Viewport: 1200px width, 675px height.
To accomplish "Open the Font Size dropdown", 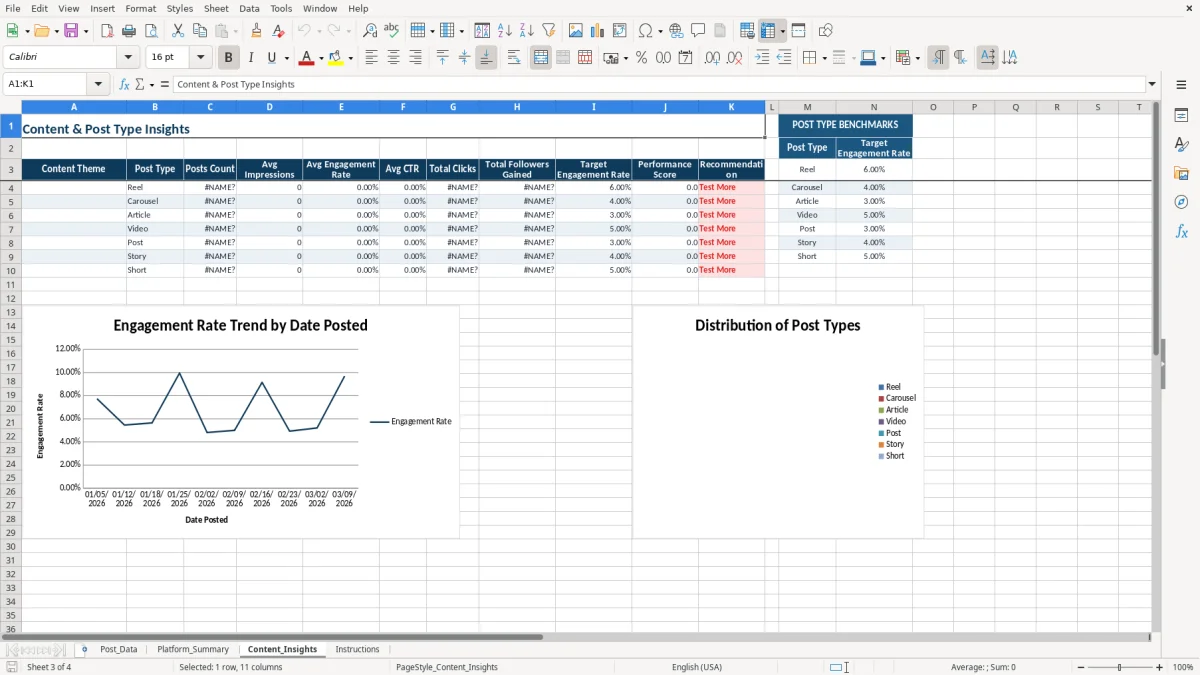I will pyautogui.click(x=201, y=58).
